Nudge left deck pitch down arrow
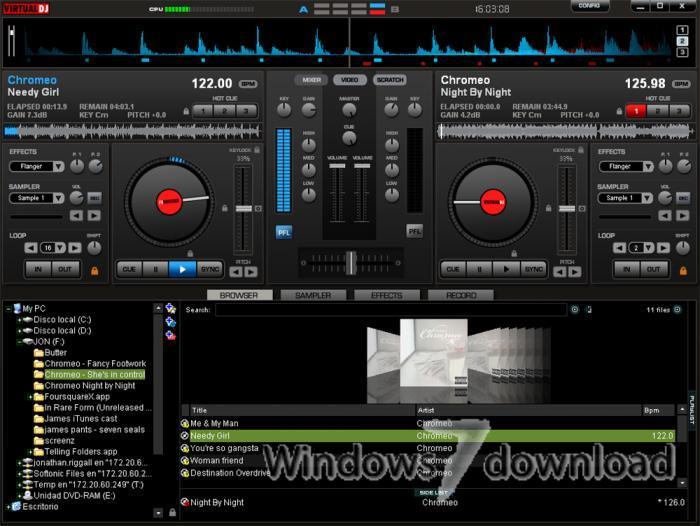Image resolution: width=700 pixels, height=526 pixels. tap(236, 271)
